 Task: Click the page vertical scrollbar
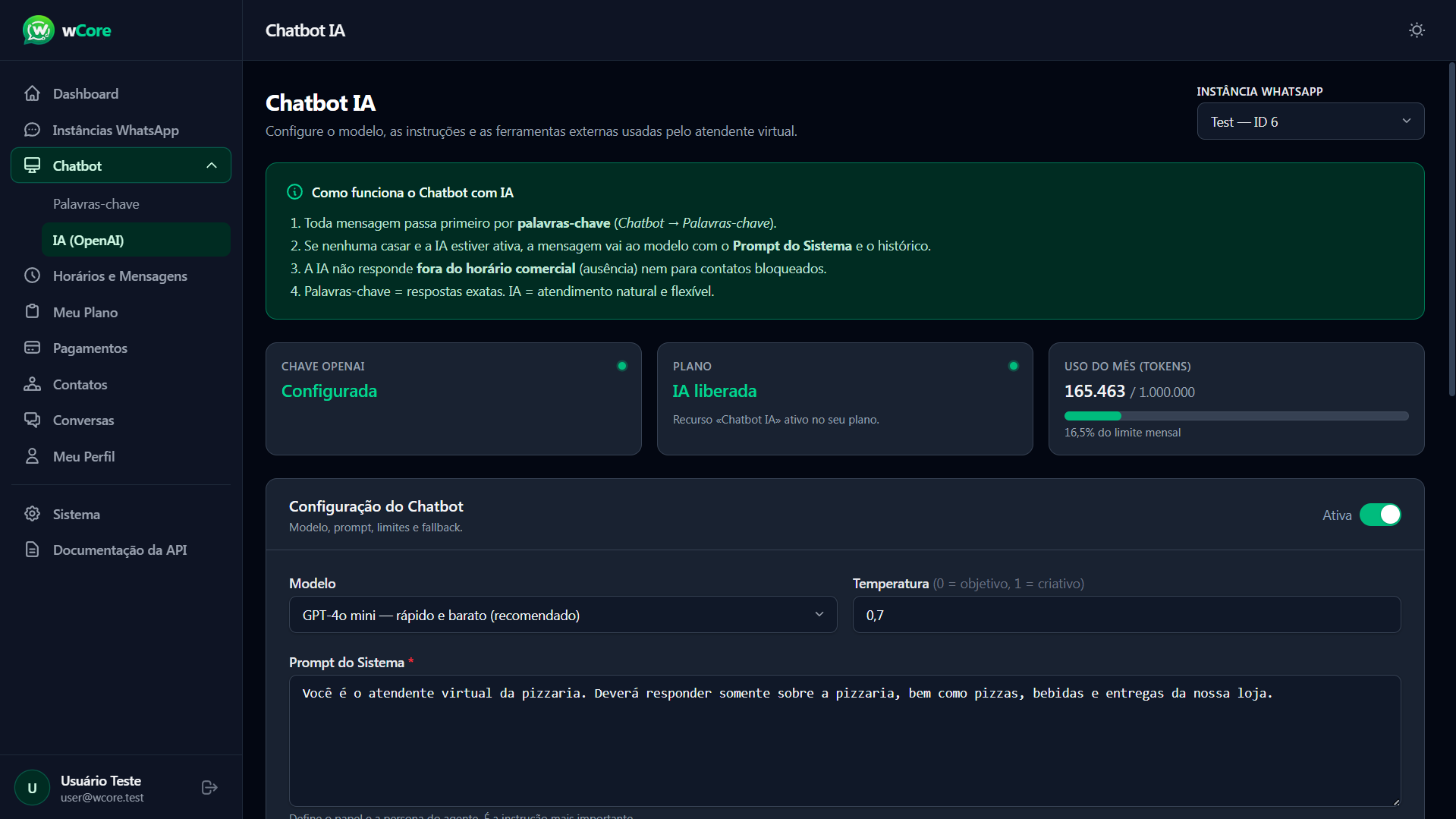[1451, 228]
